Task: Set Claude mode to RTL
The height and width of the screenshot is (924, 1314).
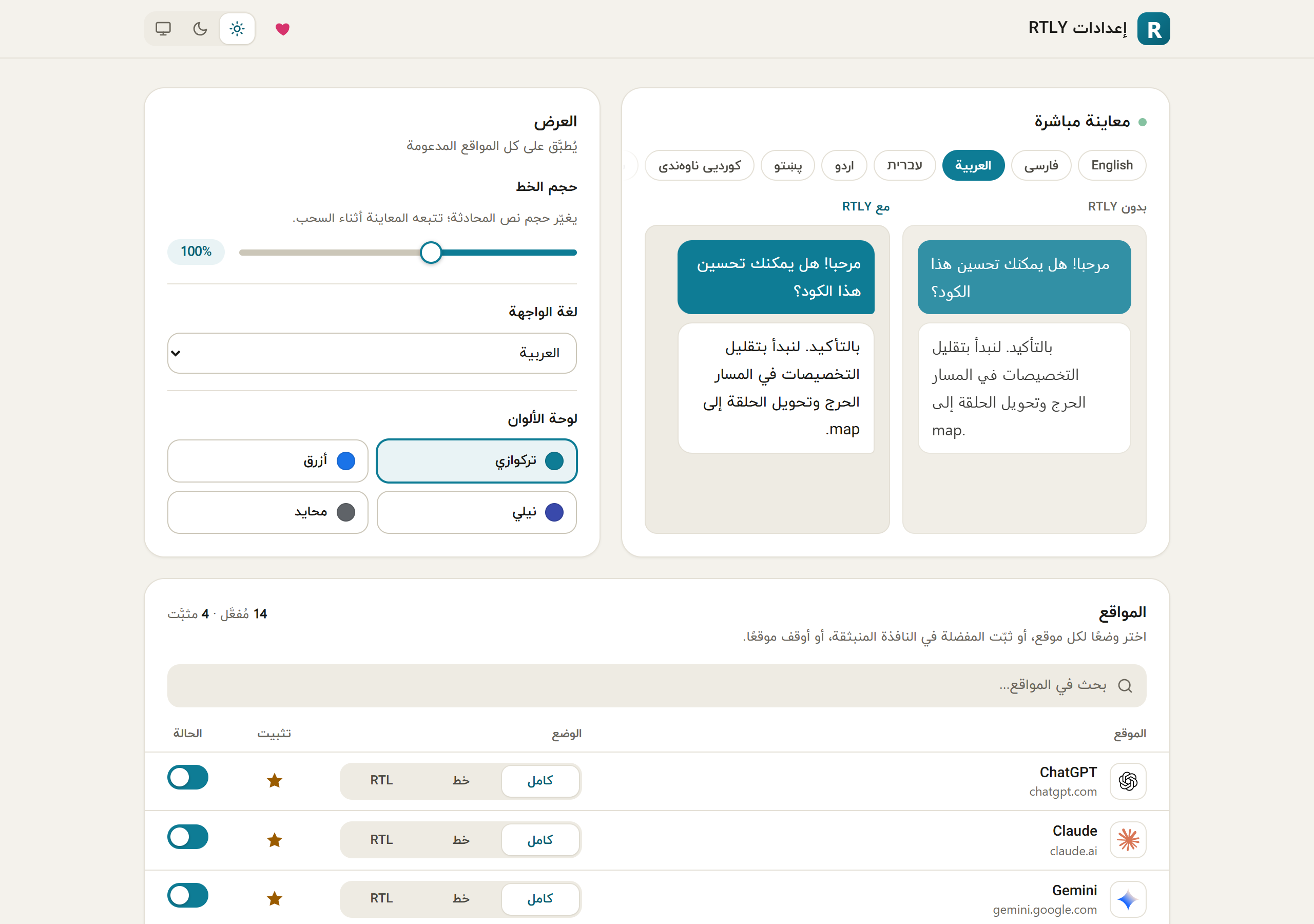Action: pyautogui.click(x=381, y=840)
